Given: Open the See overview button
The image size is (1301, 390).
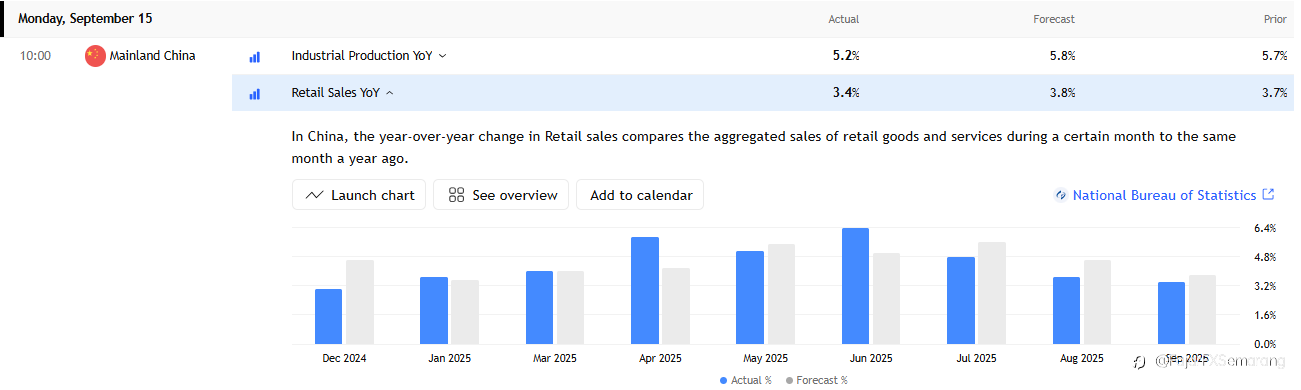Looking at the screenshot, I should [x=501, y=195].
